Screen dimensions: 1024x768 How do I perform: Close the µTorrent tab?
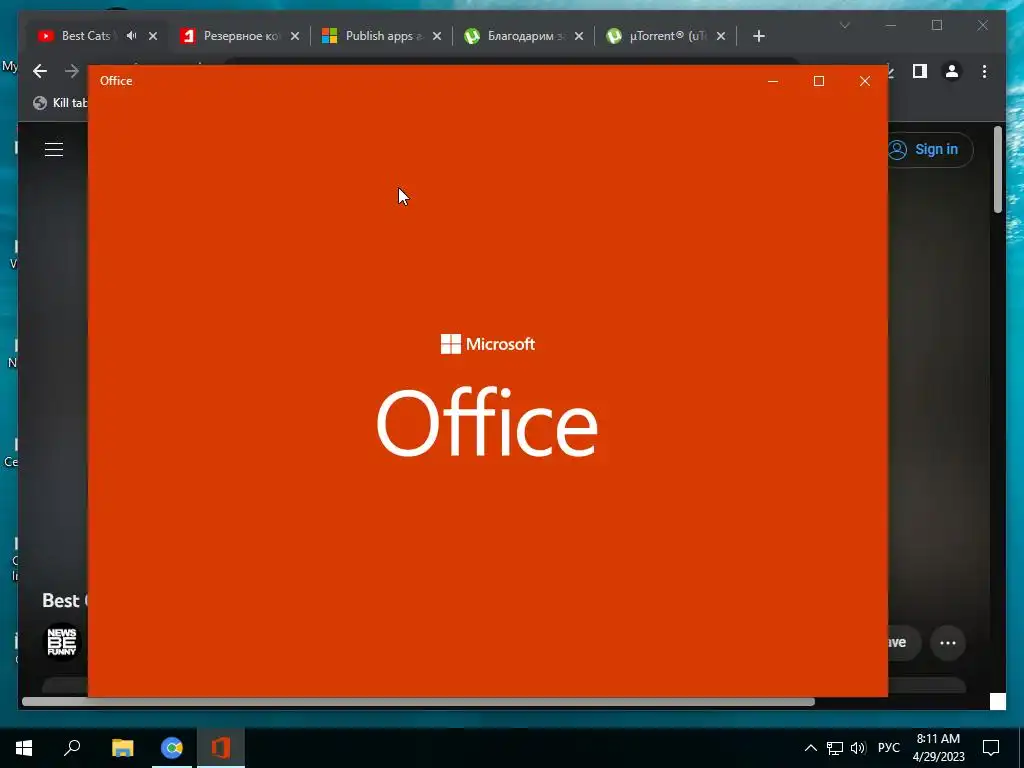721,36
